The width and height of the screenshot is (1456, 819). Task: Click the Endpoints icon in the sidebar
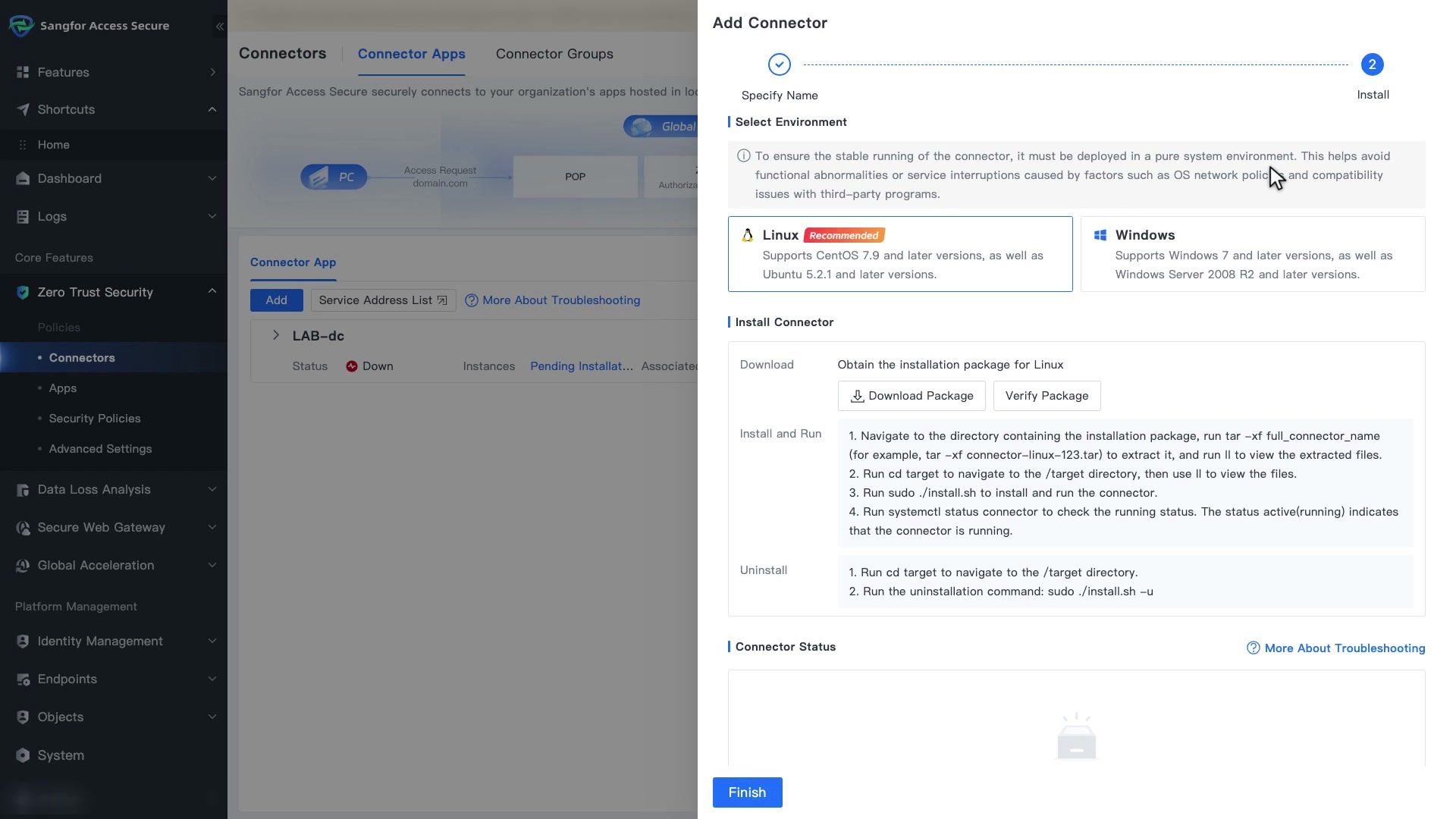pyautogui.click(x=23, y=679)
